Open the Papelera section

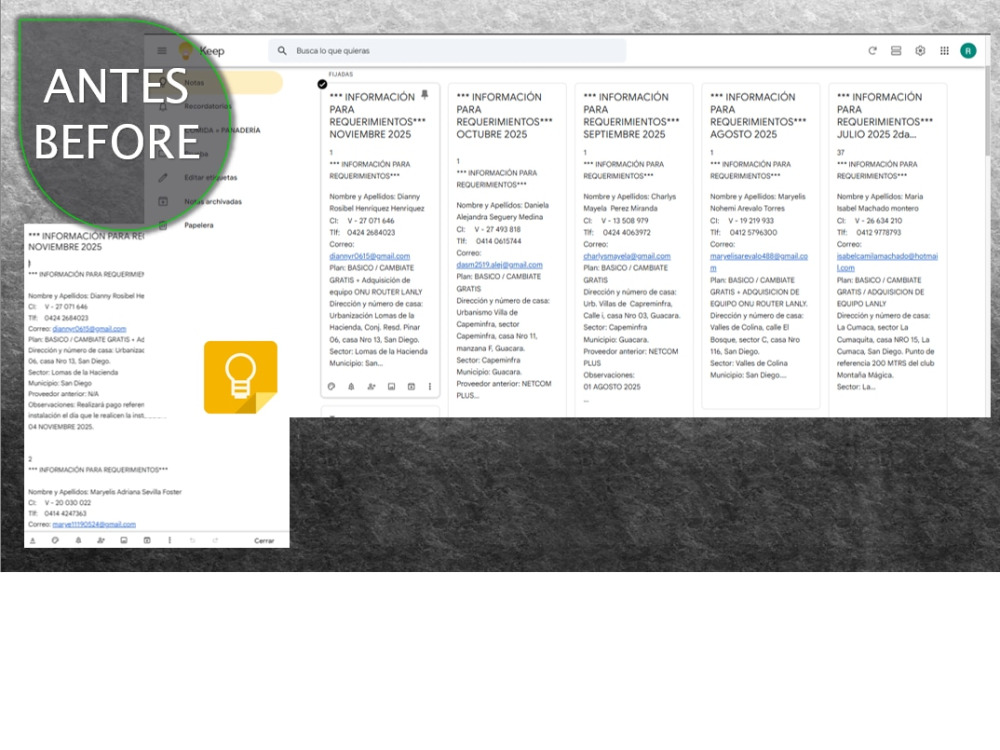point(199,225)
